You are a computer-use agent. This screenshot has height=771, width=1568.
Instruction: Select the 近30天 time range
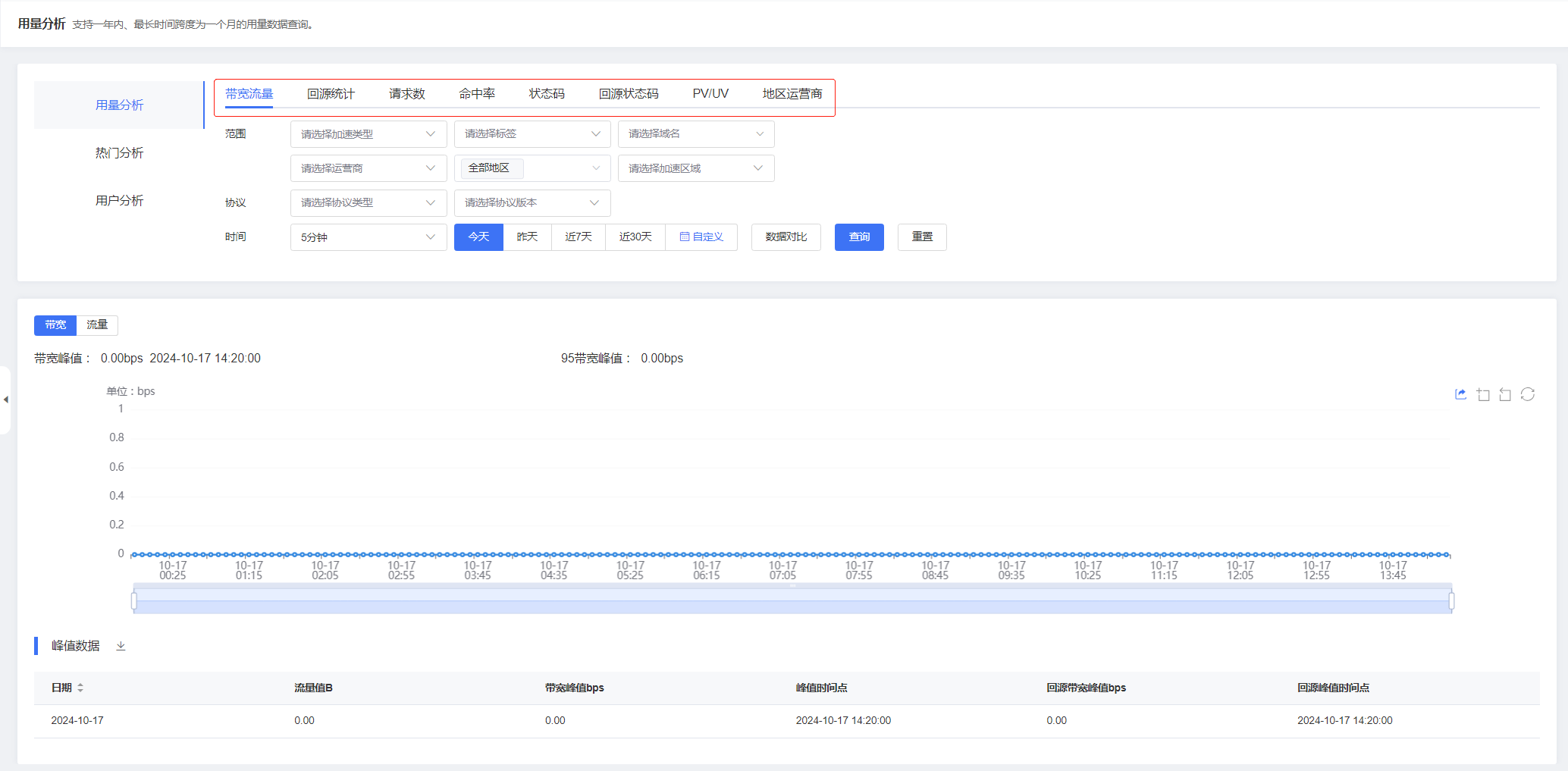point(635,237)
